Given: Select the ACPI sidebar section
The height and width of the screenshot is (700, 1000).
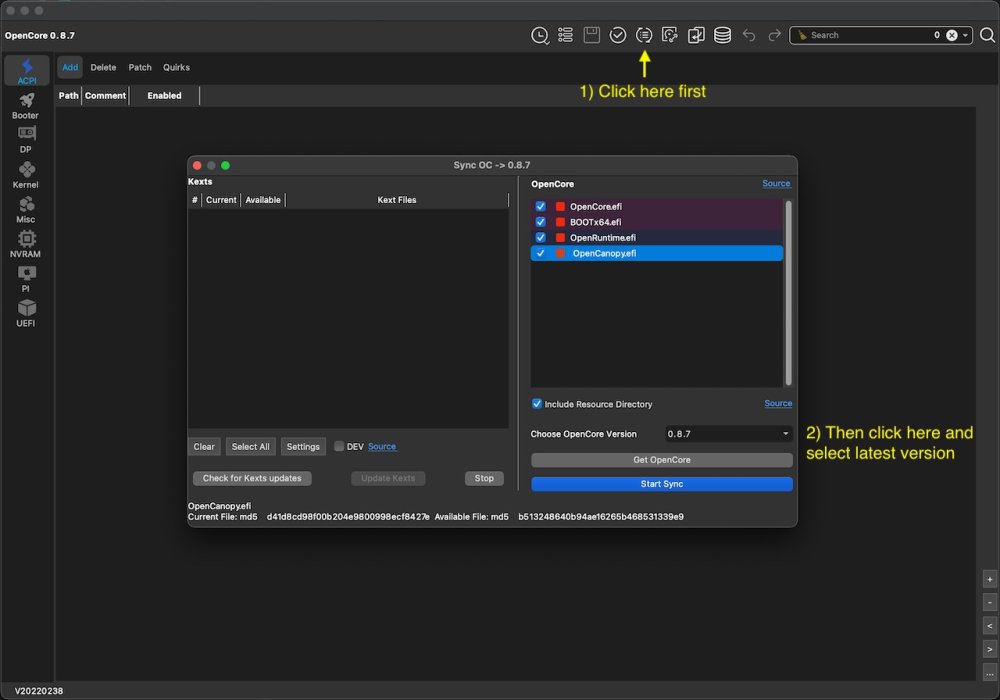Looking at the screenshot, I should pyautogui.click(x=27, y=71).
